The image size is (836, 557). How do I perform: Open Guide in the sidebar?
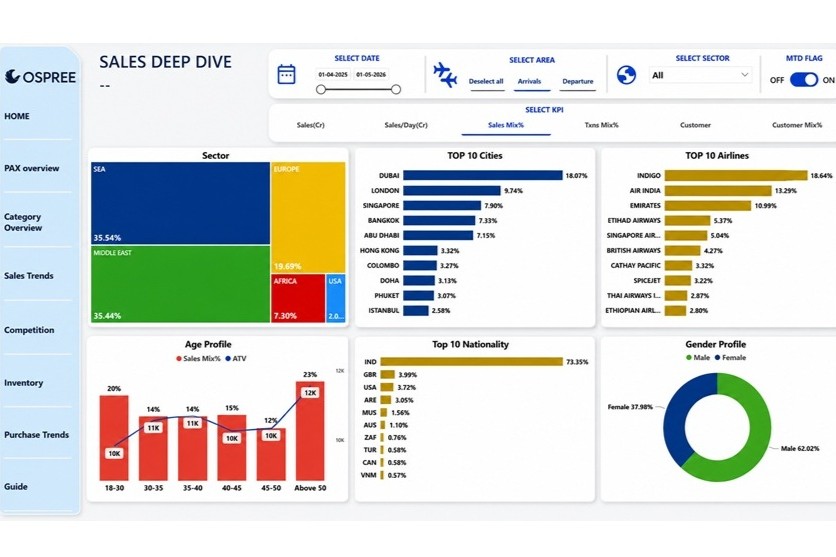[x=16, y=486]
